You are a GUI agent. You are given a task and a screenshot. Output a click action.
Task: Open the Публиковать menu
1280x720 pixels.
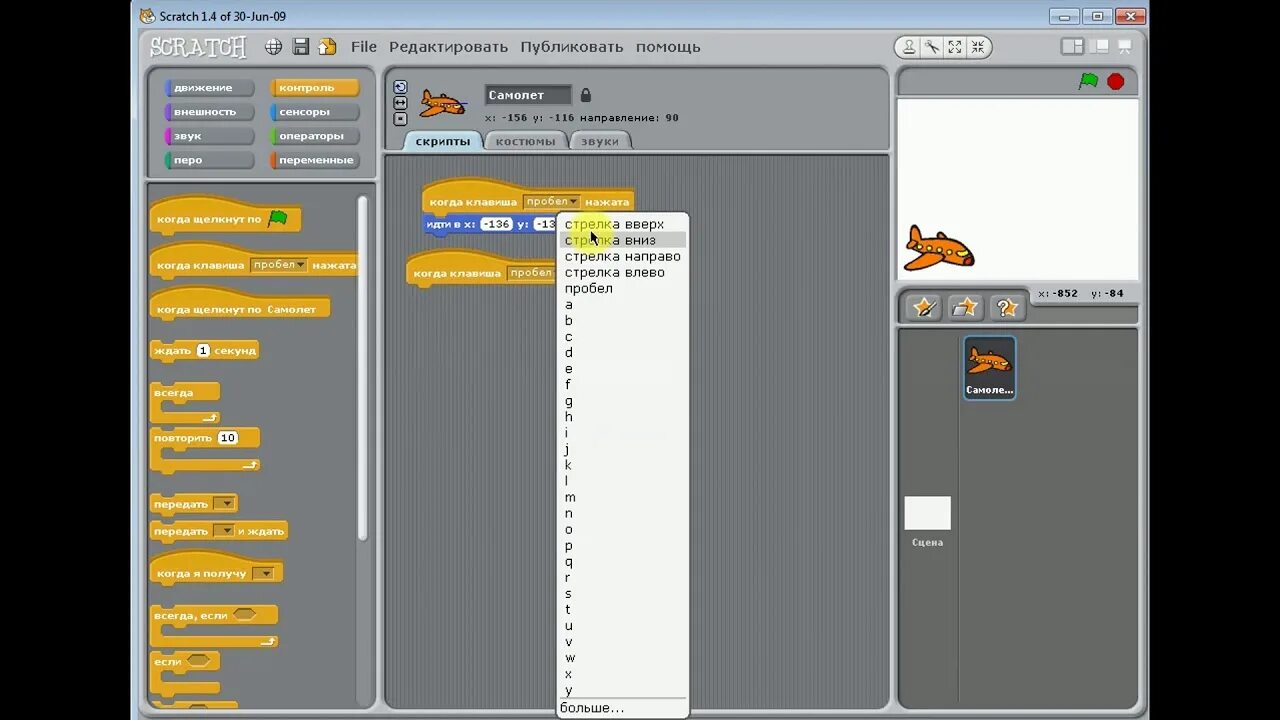pyautogui.click(x=571, y=47)
